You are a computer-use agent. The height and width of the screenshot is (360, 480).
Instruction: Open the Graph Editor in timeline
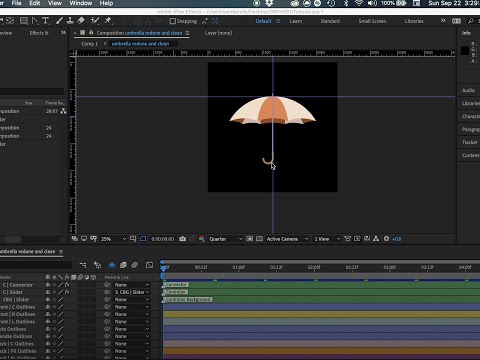(x=149, y=265)
